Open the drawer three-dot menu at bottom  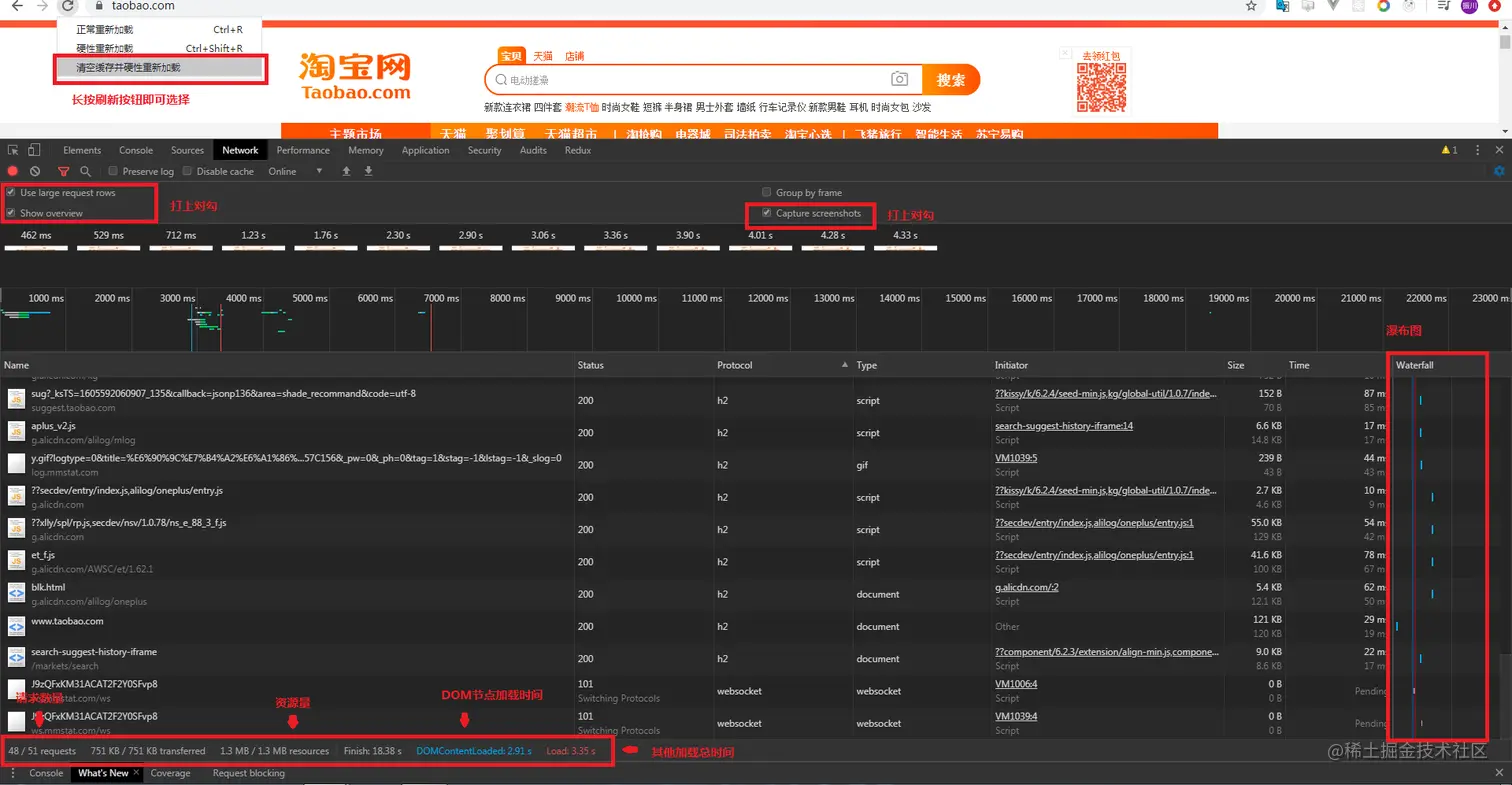[12, 773]
